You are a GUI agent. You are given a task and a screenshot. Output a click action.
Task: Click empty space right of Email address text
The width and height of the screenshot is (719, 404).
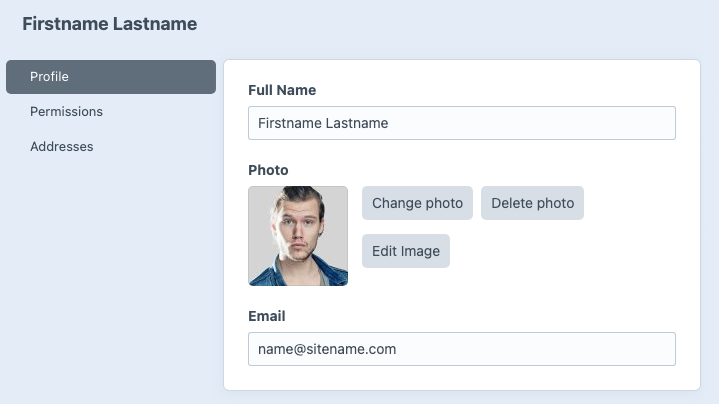click(540, 349)
